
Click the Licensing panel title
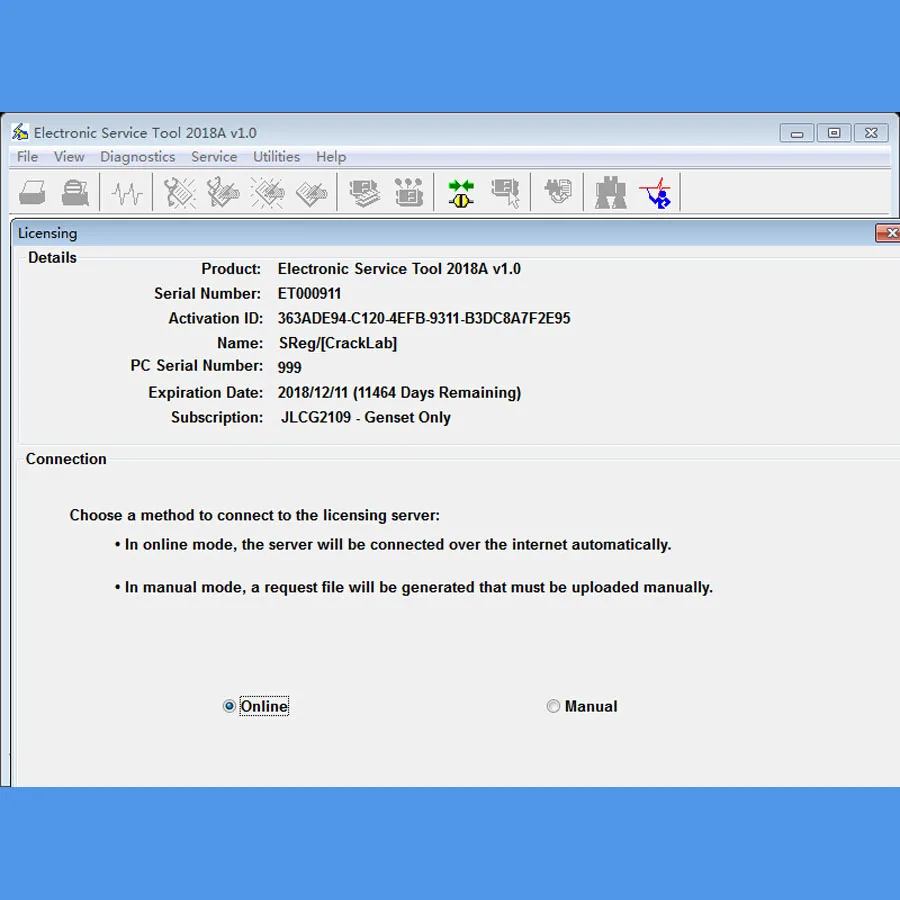tap(48, 234)
